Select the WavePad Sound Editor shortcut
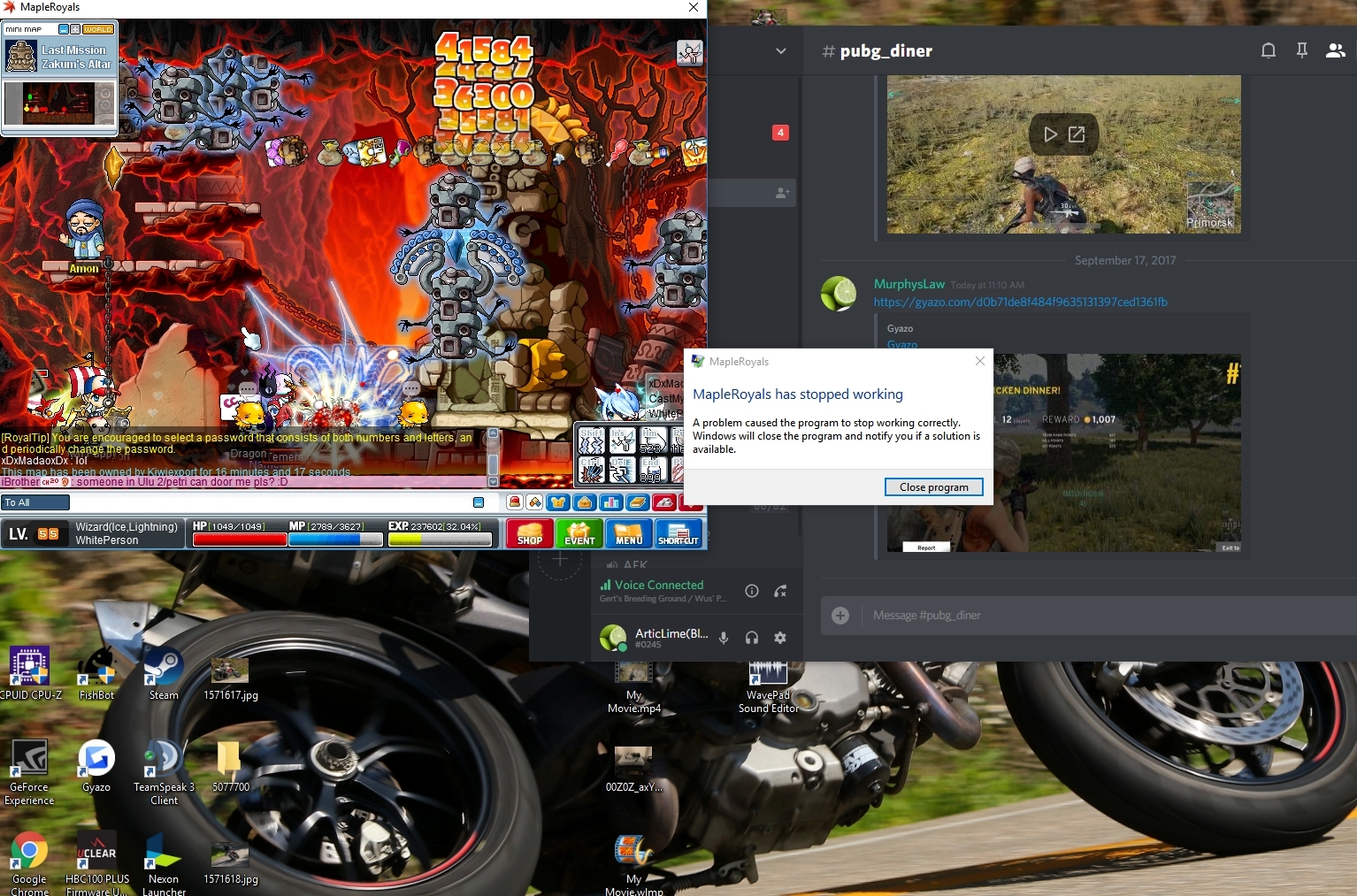1357x896 pixels. click(768, 687)
